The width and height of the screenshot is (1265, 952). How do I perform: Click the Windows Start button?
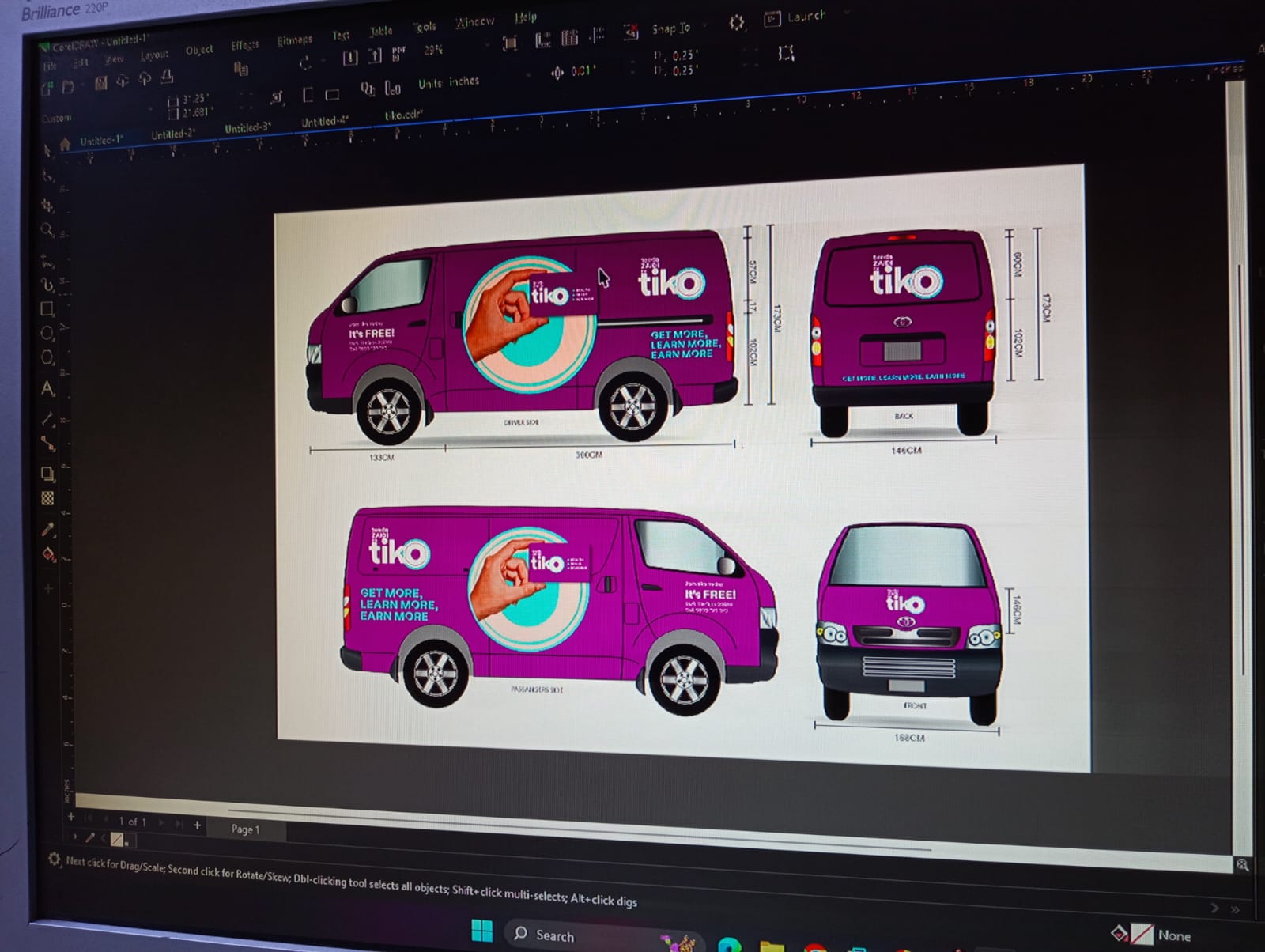point(481,929)
